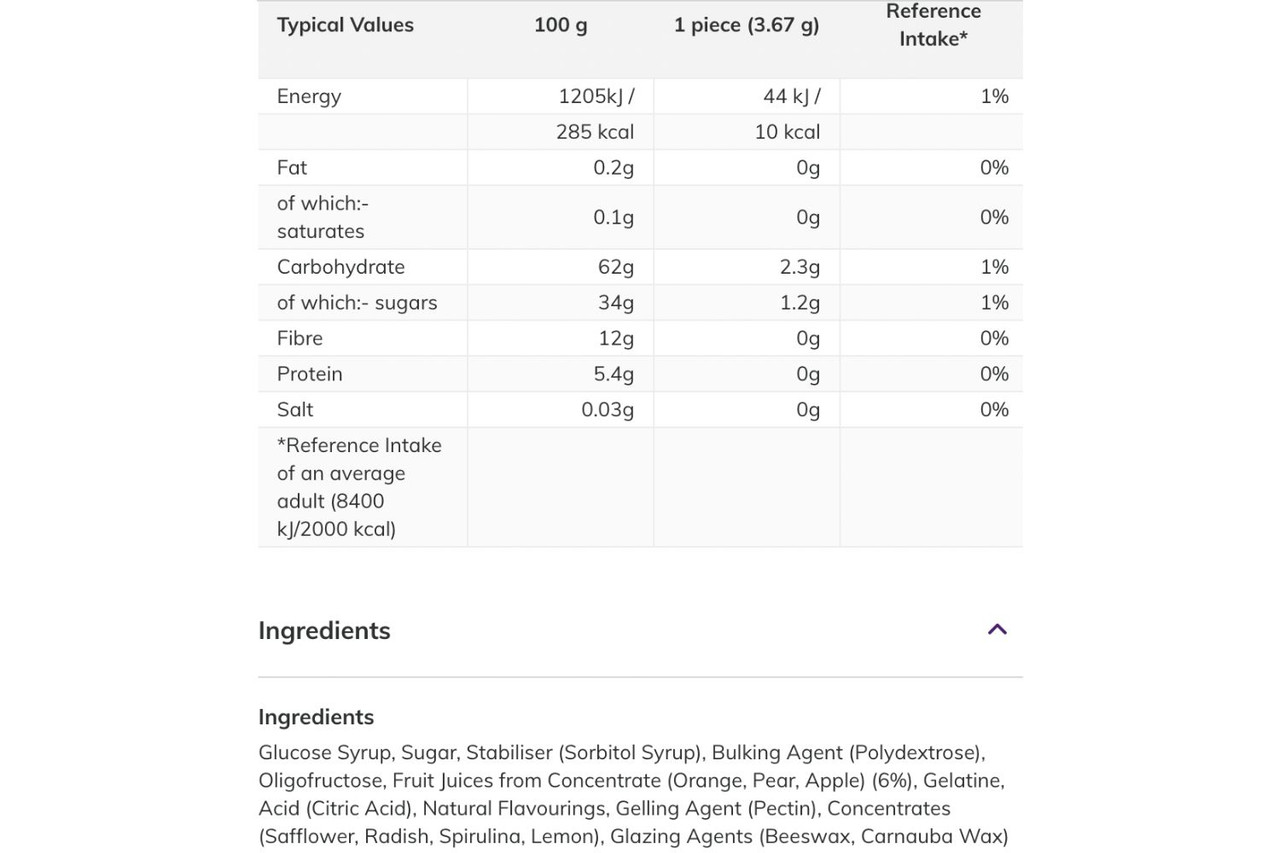This screenshot has width=1280, height=853.
Task: Click the Reference Intake* column header
Action: (933, 25)
